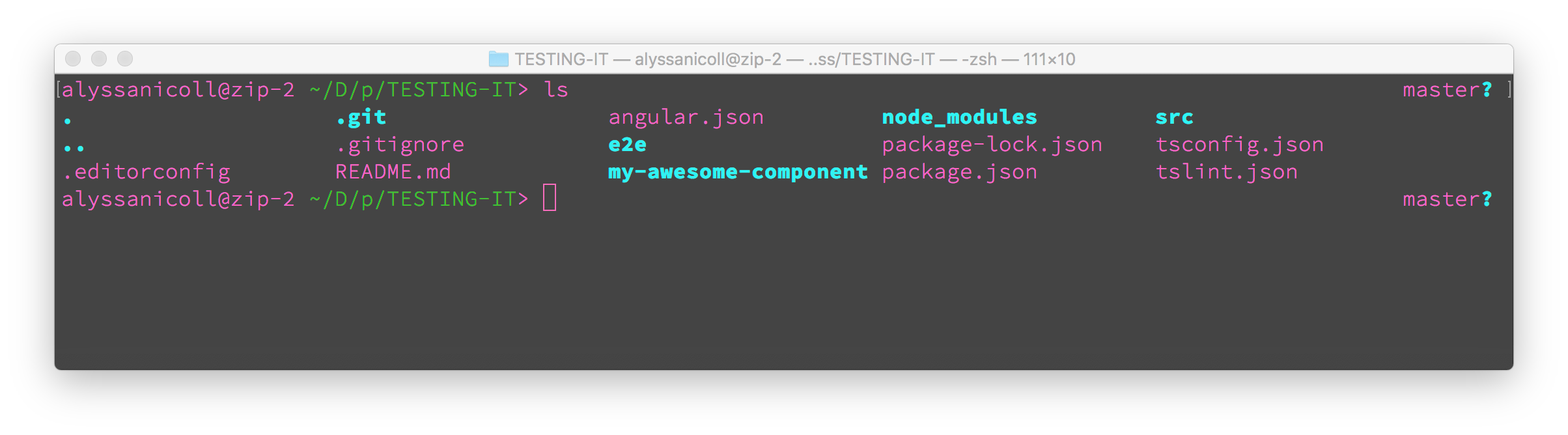Click the e2e directory entry
1568x435 pixels.
tap(627, 145)
